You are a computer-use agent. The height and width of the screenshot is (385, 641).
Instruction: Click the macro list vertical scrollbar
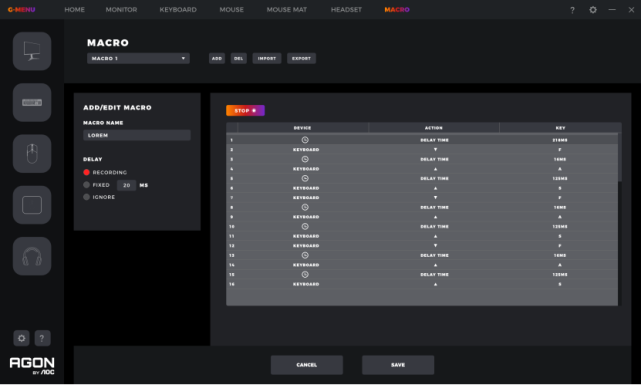point(620,157)
